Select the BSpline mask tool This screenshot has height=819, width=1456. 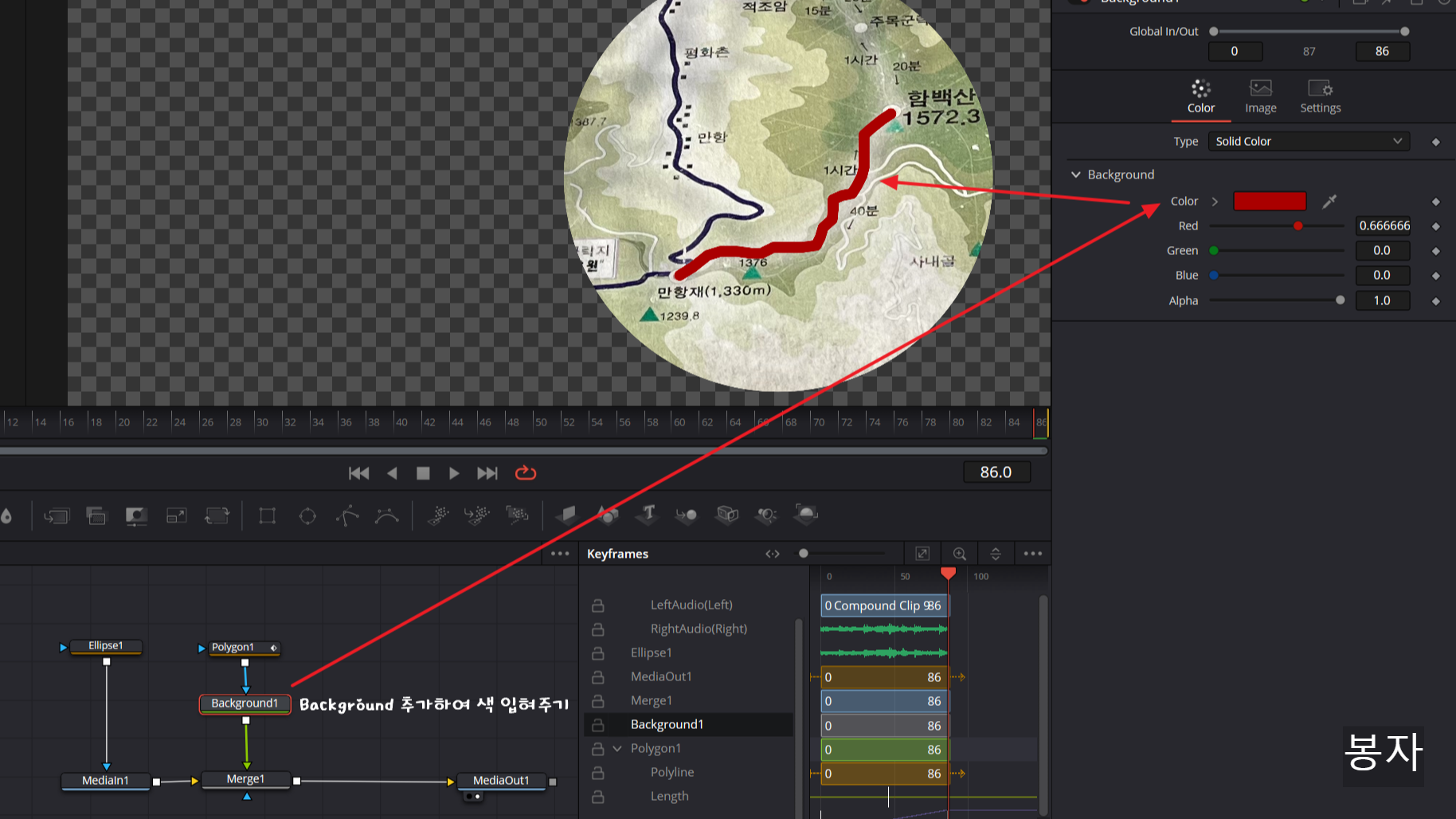point(387,515)
